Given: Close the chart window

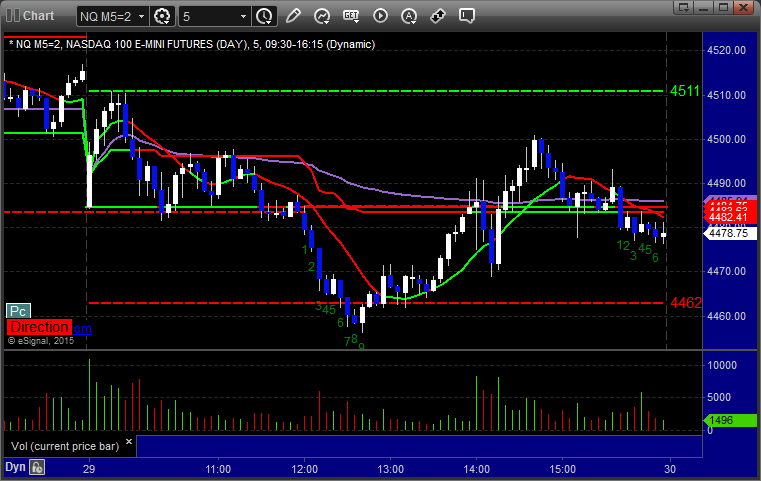Looking at the screenshot, I should [x=744, y=7].
